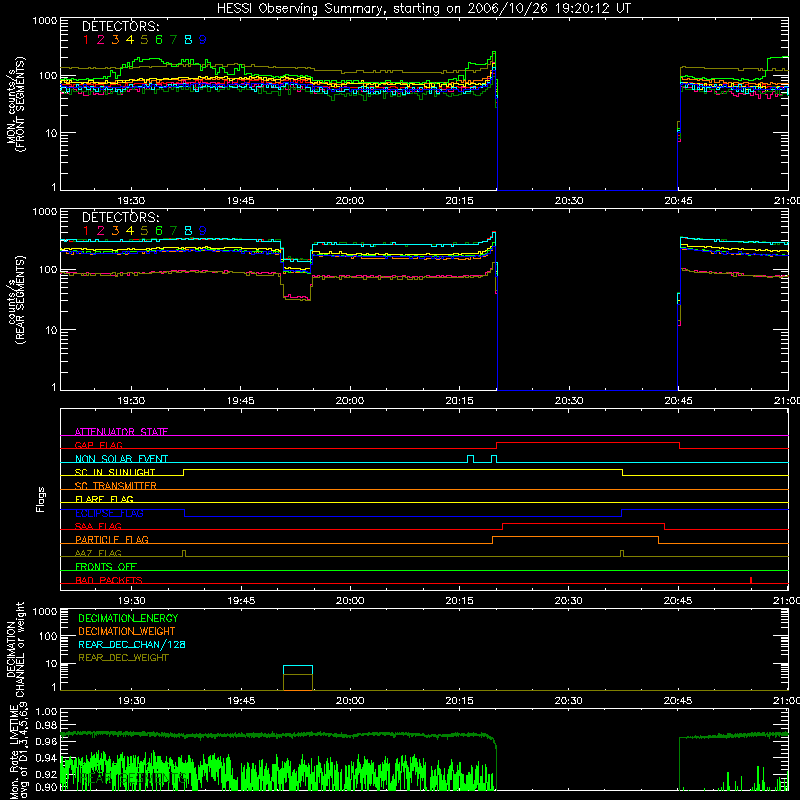Click the DECIMATION_WEIGHT legend entry
Screen dimensions: 800x800
coord(127,631)
